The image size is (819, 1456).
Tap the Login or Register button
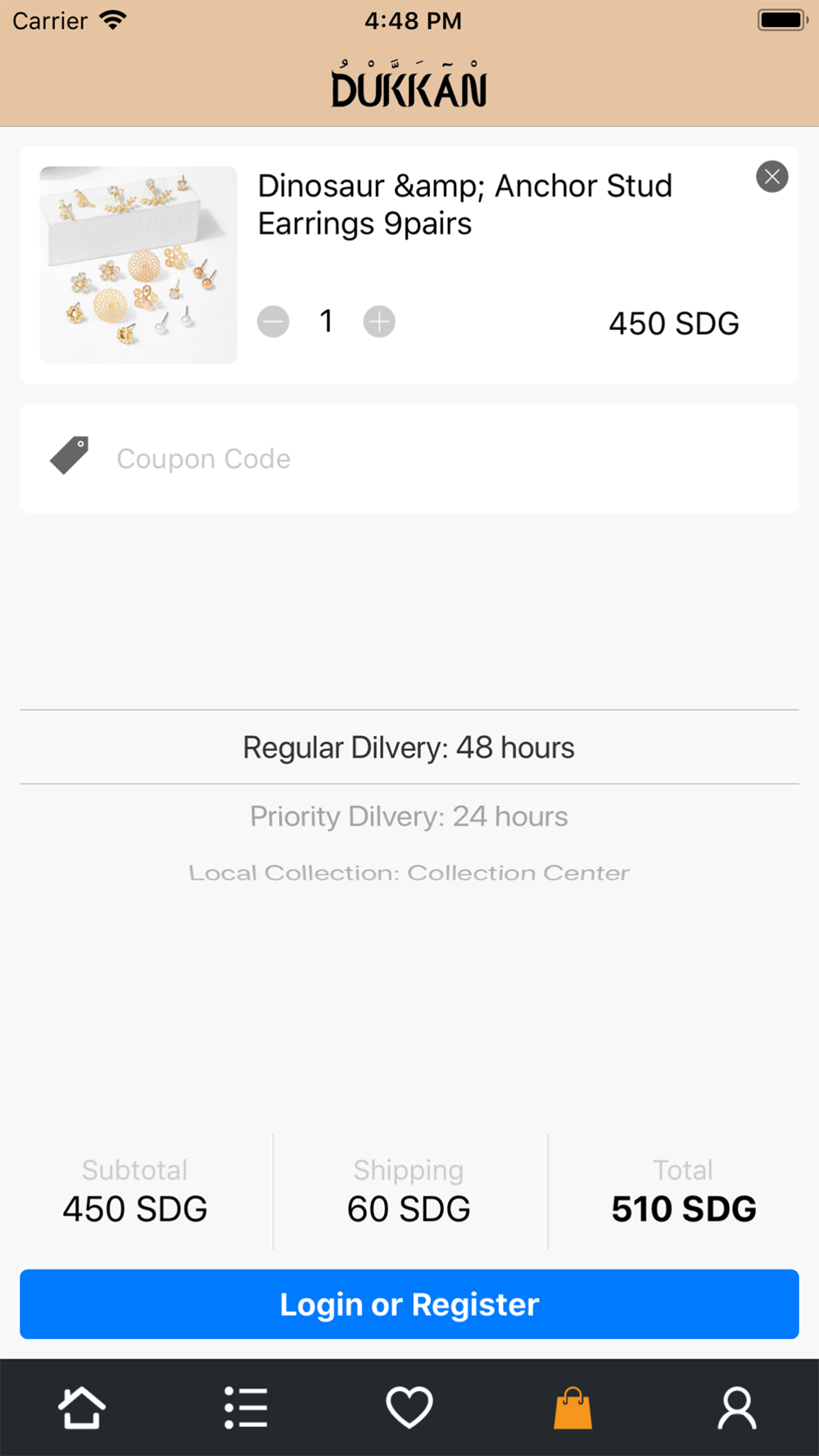point(409,1305)
